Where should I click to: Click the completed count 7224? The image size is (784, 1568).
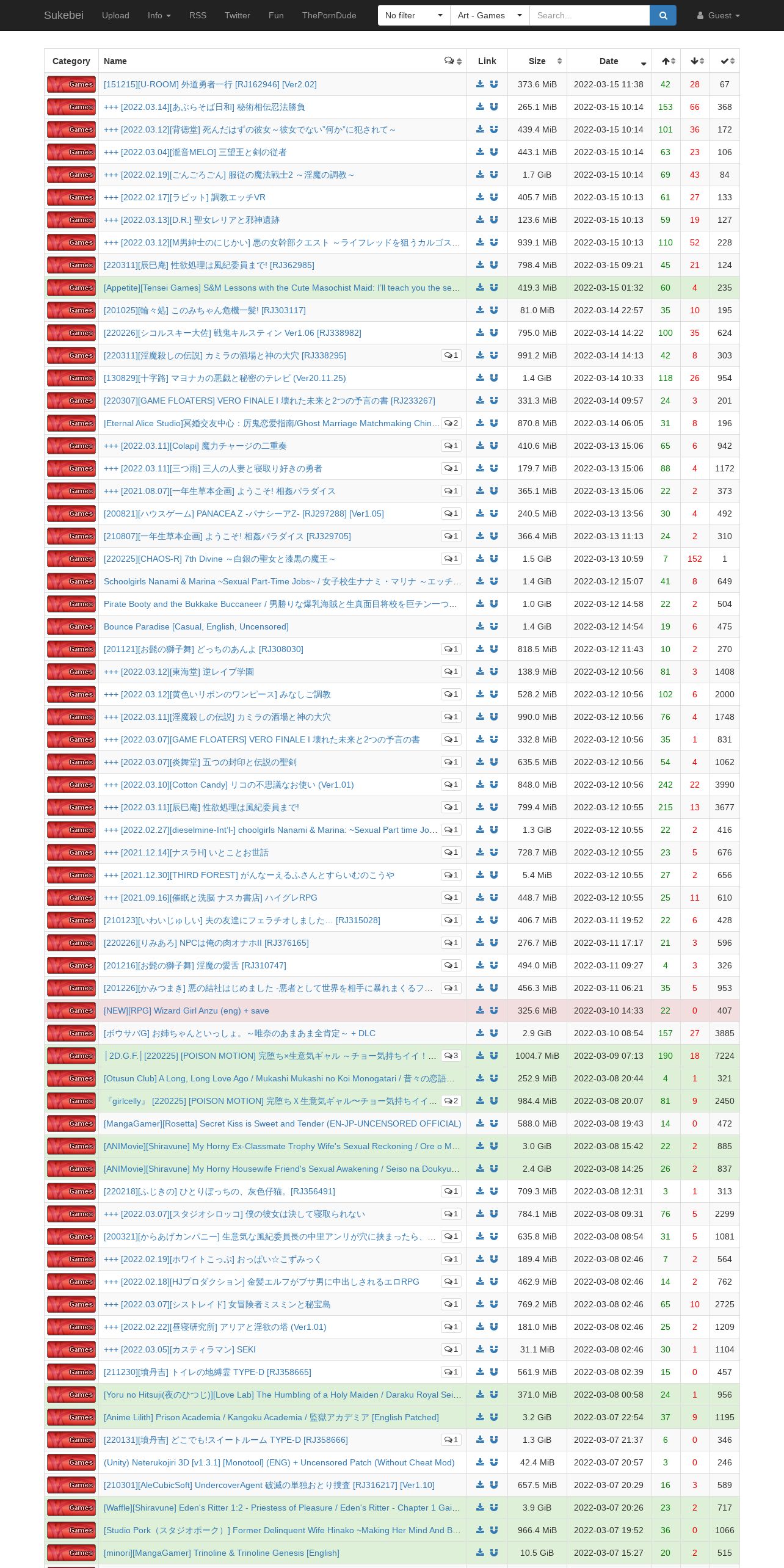coord(725,1056)
